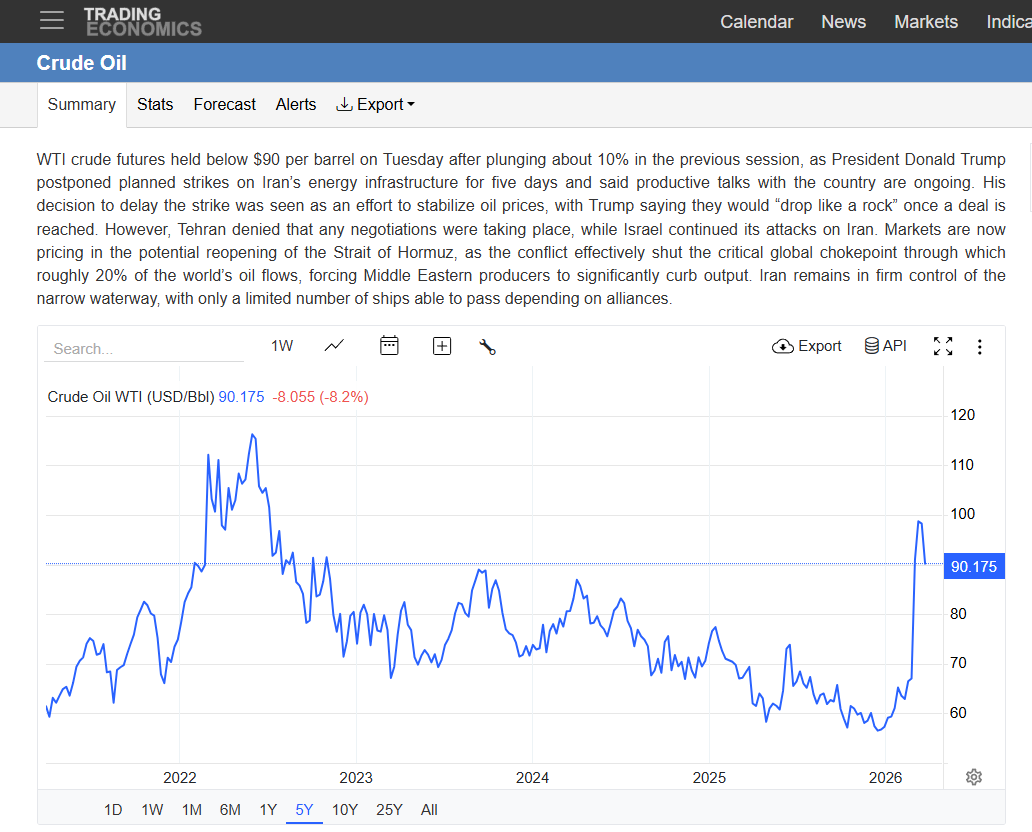
Task: Click the -8.055 (-8.2%) change value
Action: click(321, 397)
